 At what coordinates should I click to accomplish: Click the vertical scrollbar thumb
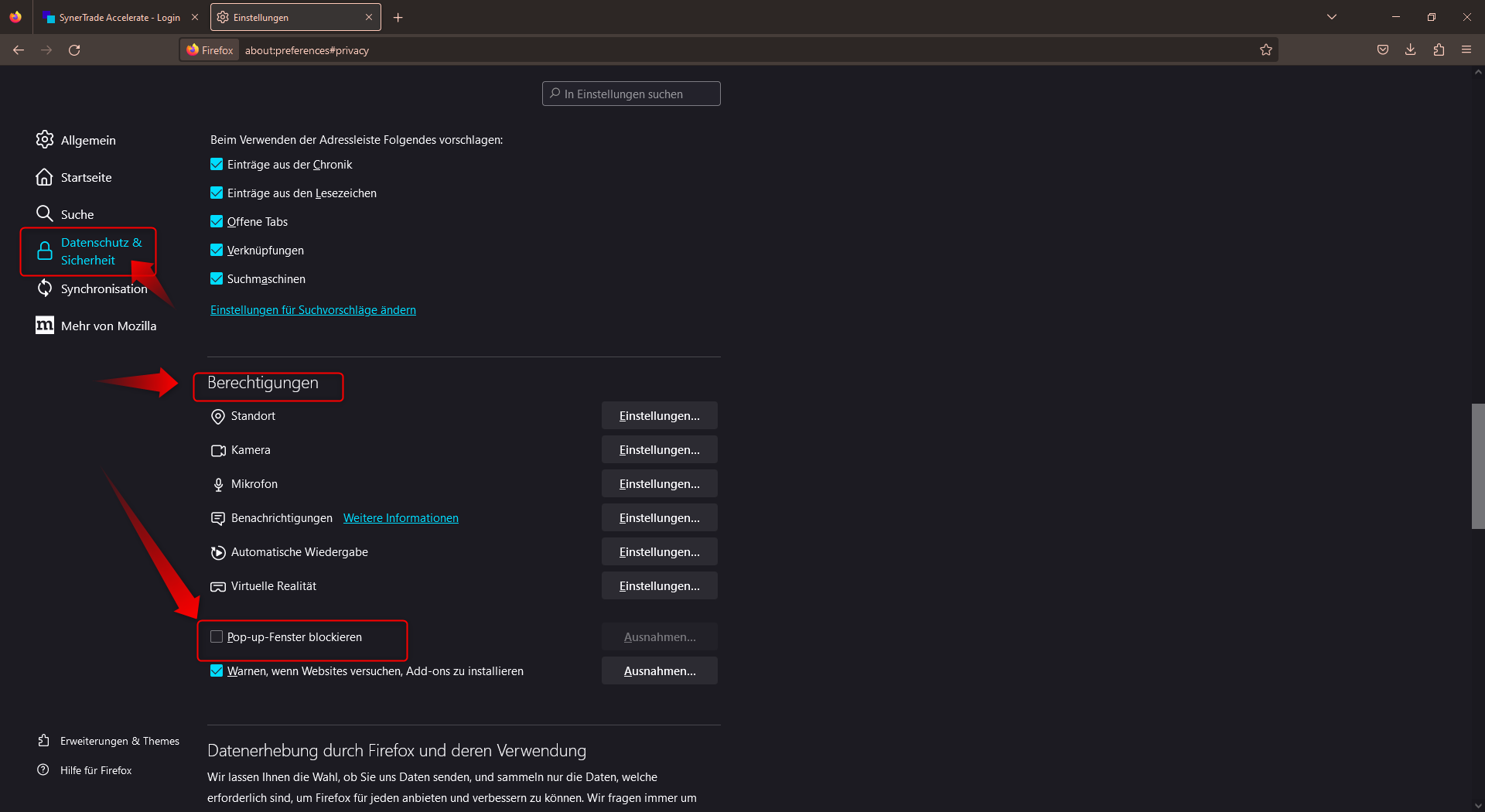click(1477, 466)
